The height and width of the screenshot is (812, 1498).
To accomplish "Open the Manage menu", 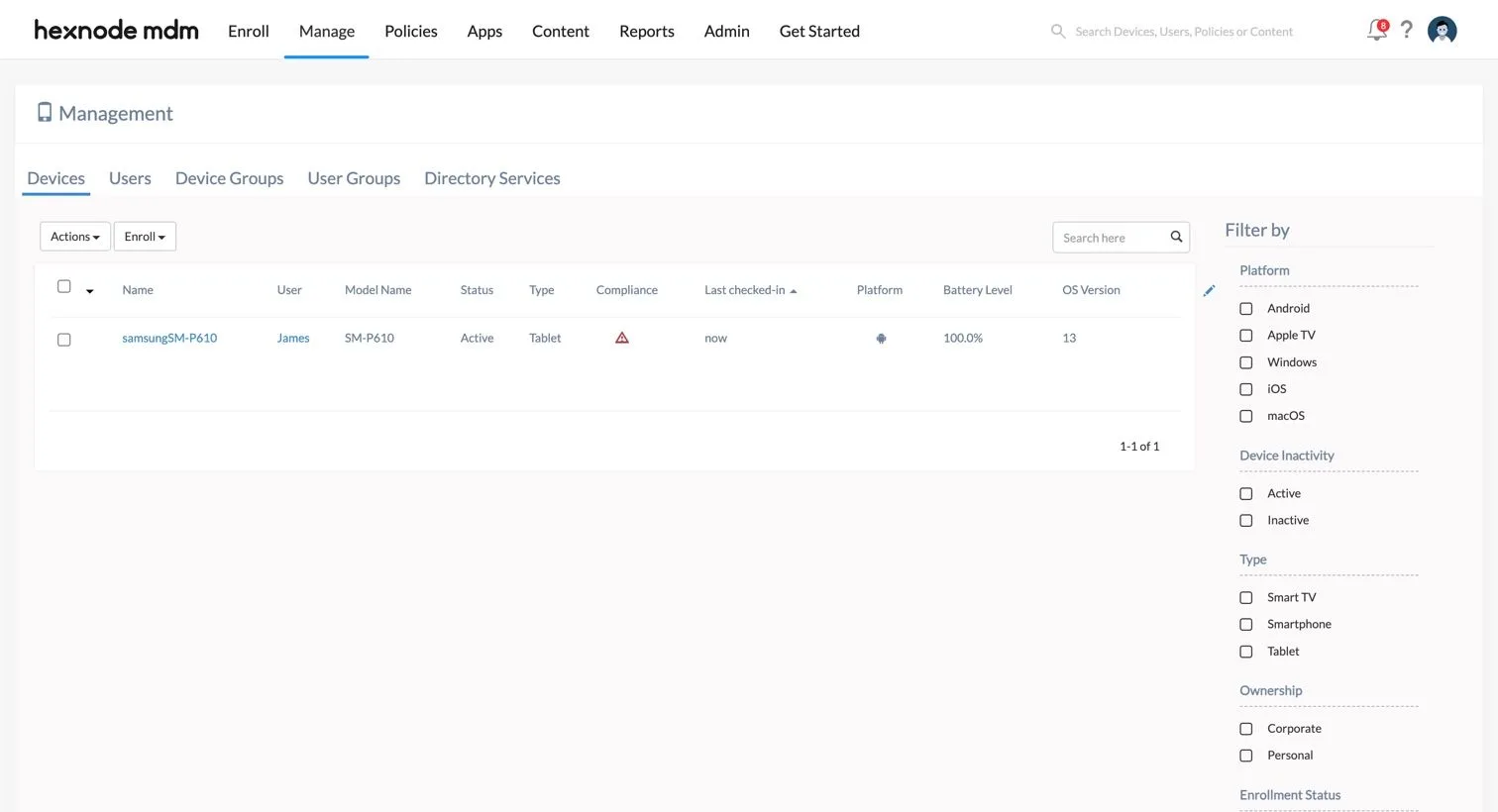I will coord(327,31).
